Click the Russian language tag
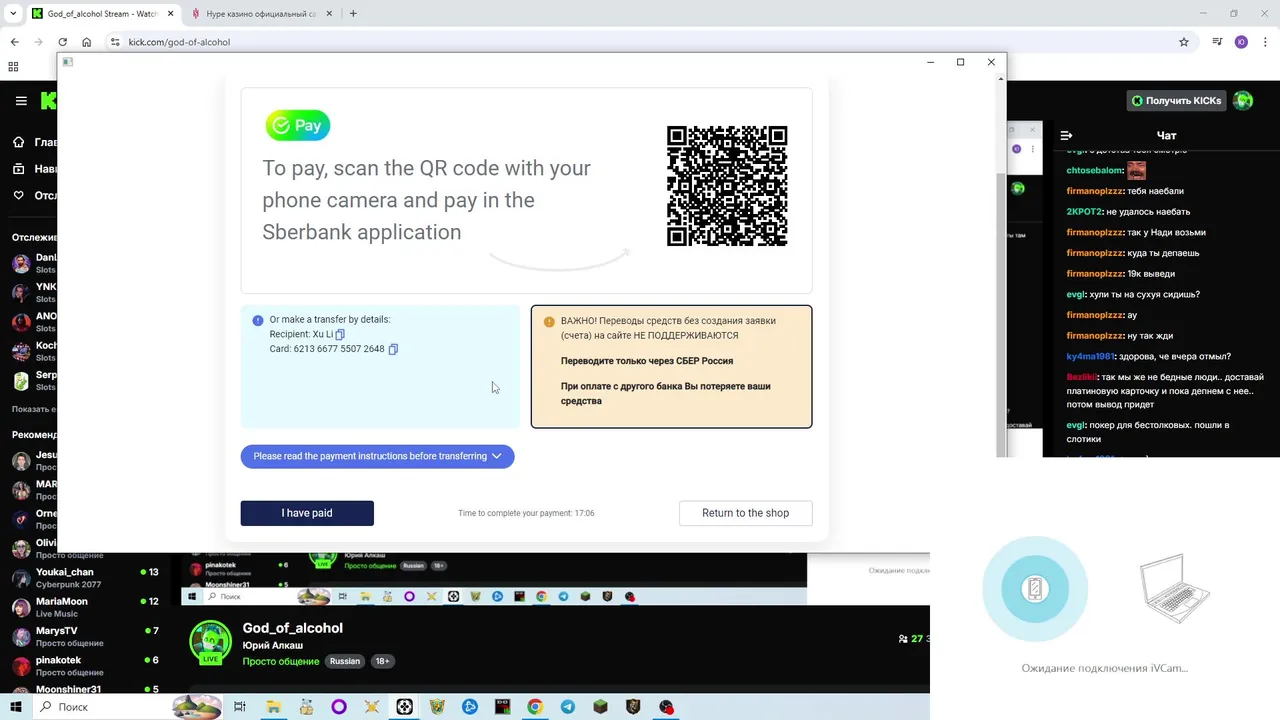1280x720 pixels. point(345,661)
